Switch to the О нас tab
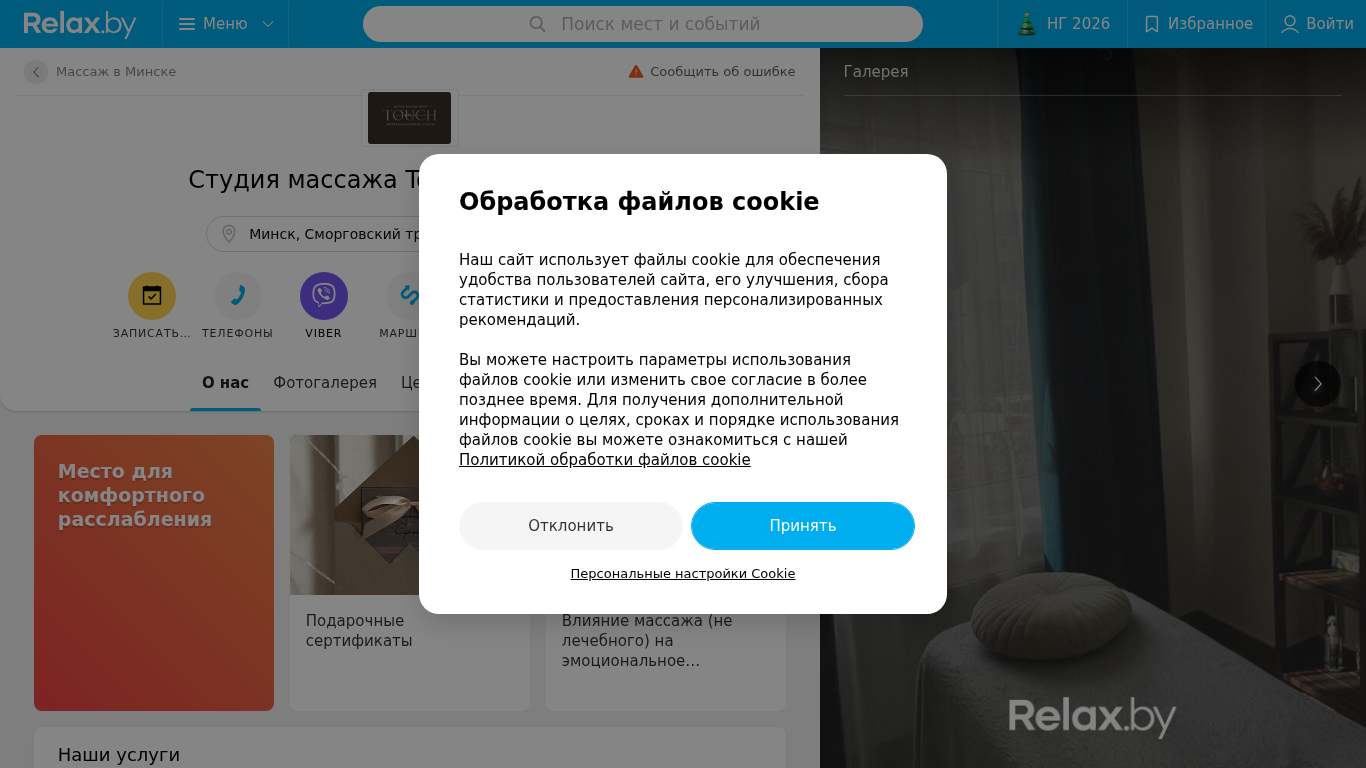 click(x=225, y=383)
